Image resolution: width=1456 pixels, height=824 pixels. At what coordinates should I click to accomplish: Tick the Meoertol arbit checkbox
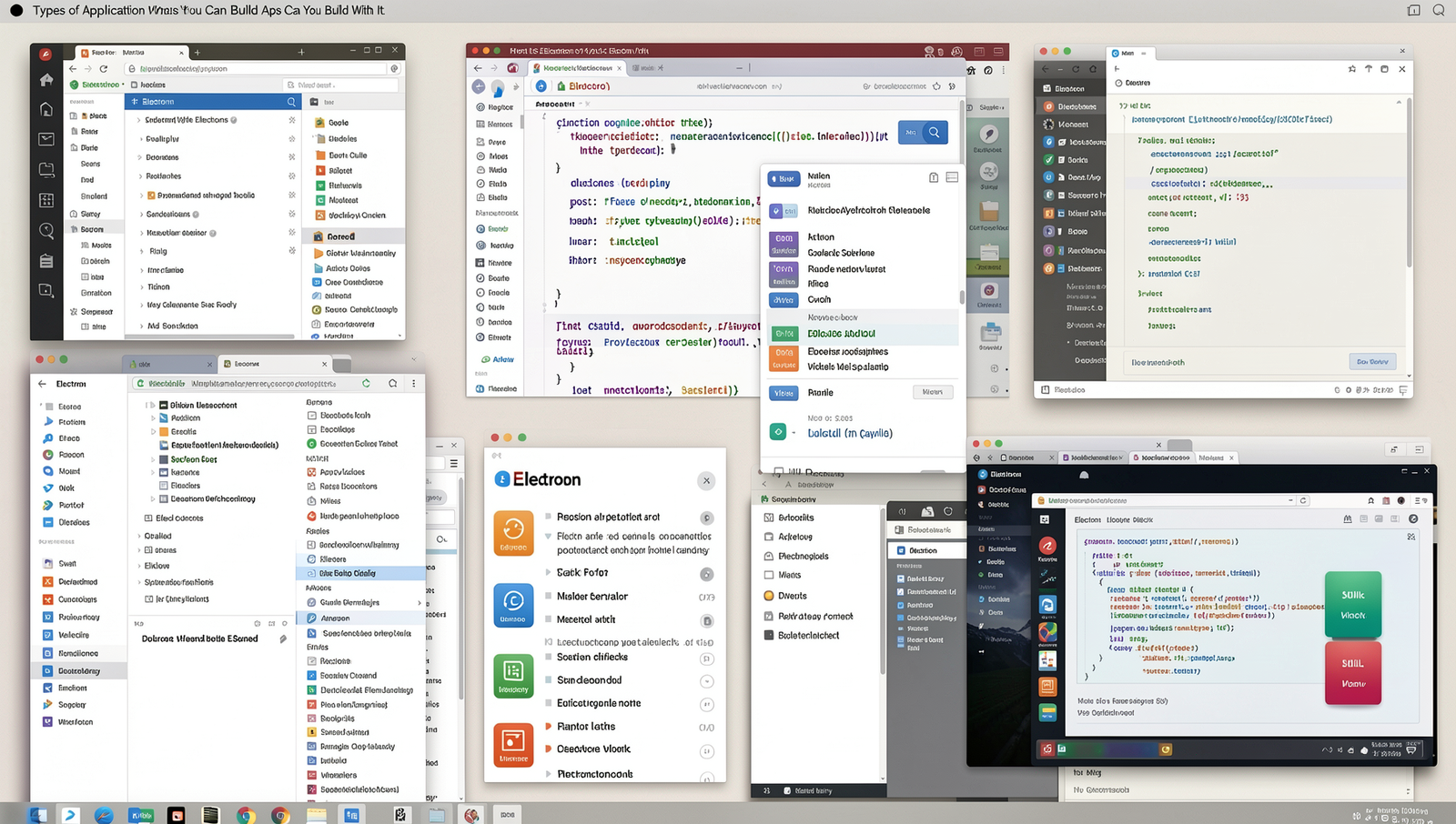coord(548,619)
